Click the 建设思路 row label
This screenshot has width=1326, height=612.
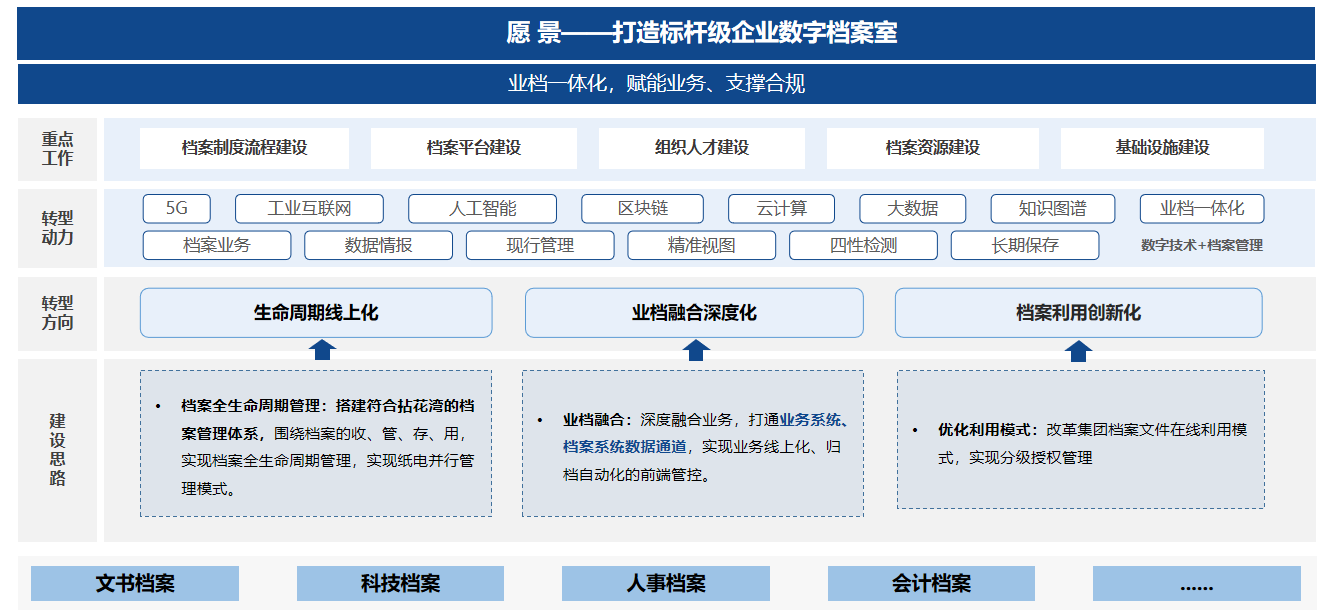[58, 449]
